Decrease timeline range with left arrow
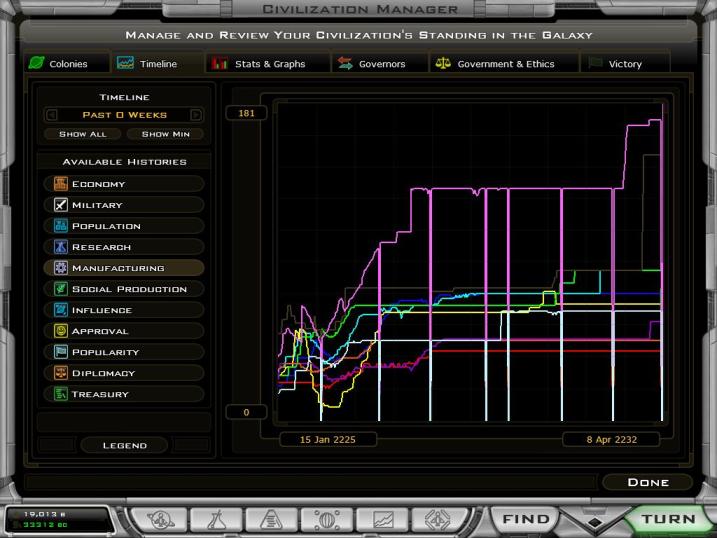 [x=50, y=115]
